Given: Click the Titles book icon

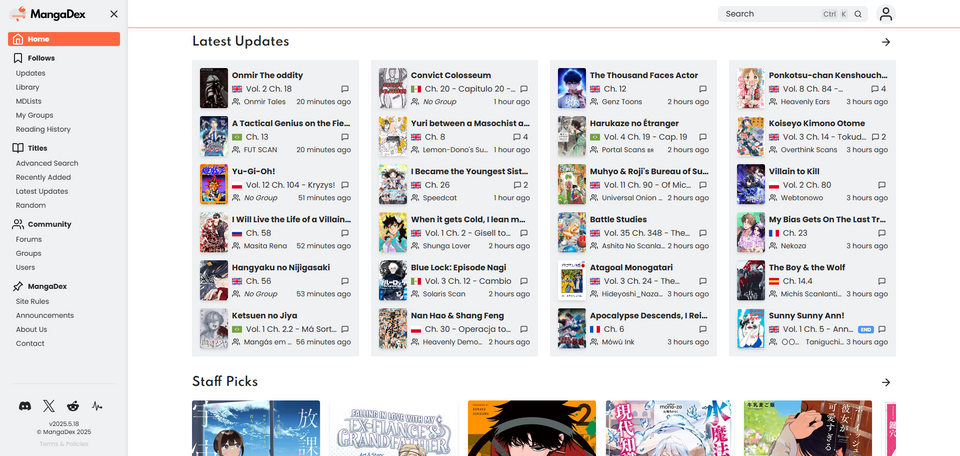Looking at the screenshot, I should tap(18, 148).
